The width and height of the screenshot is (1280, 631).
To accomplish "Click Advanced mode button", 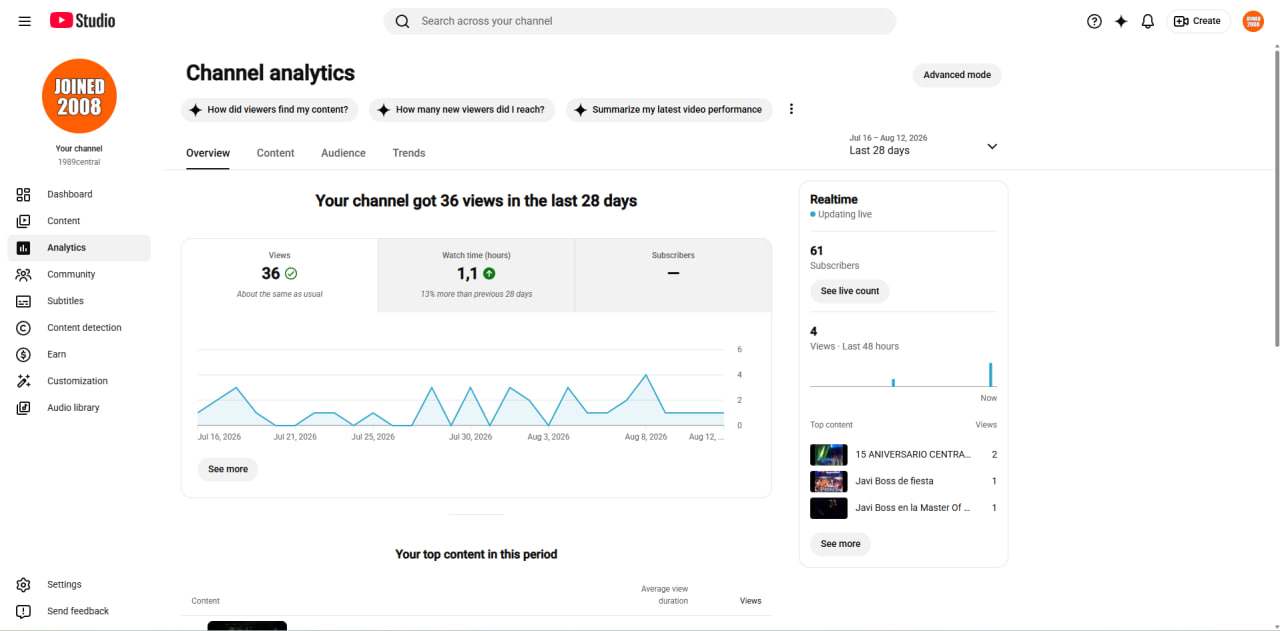I will 957,75.
